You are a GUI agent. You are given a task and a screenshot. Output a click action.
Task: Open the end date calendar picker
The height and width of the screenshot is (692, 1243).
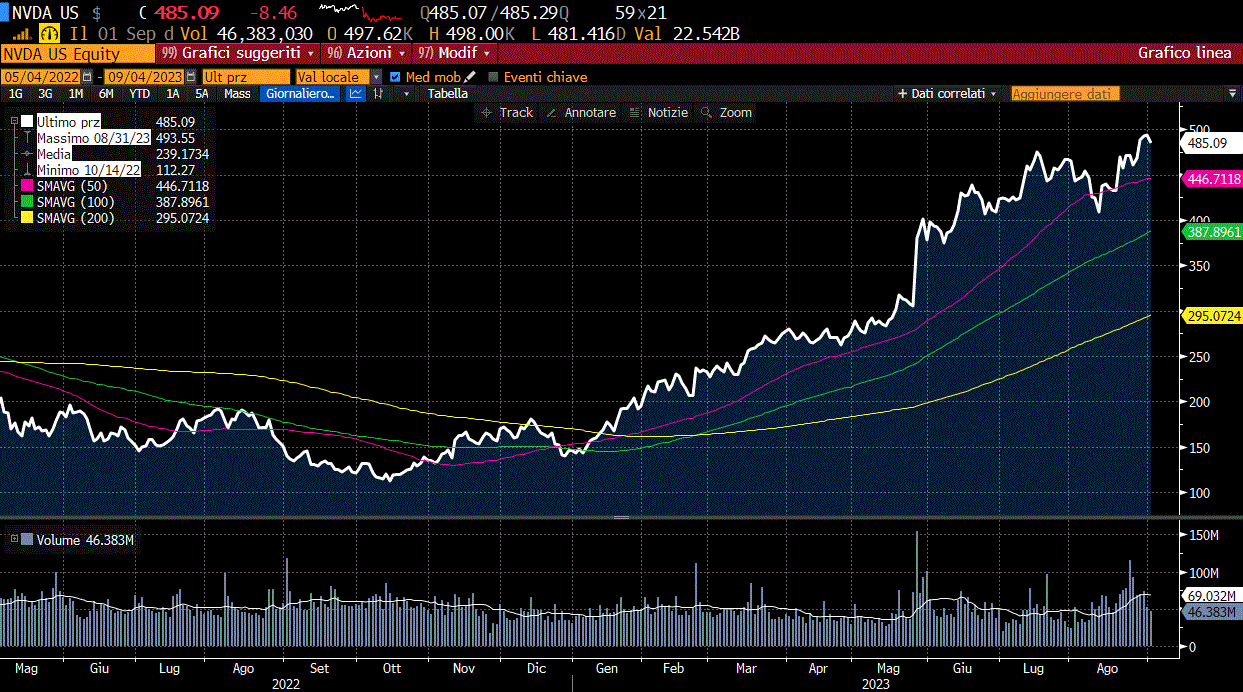point(189,77)
